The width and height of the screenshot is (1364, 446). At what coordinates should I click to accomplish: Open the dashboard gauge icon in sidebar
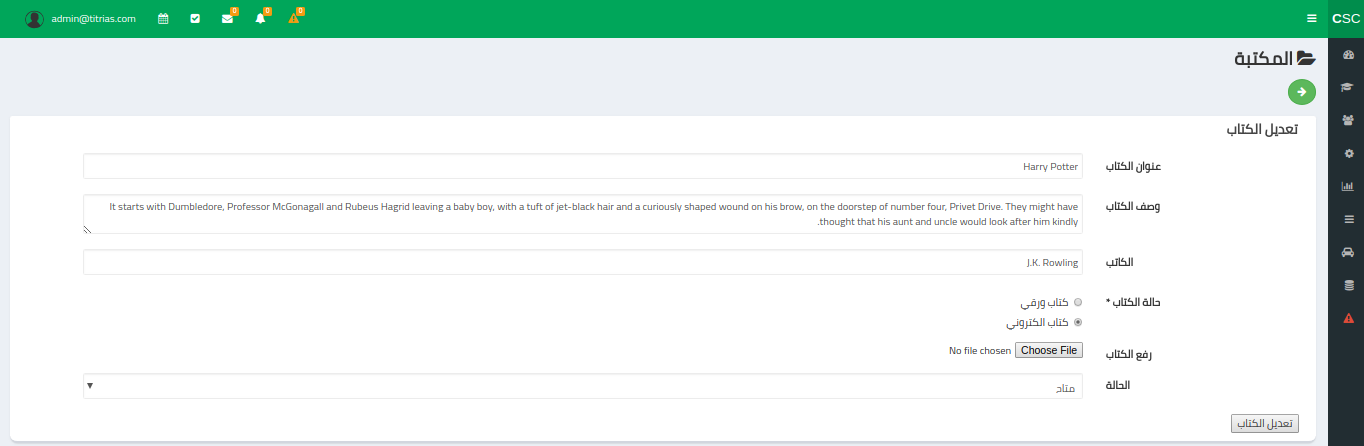1347,55
